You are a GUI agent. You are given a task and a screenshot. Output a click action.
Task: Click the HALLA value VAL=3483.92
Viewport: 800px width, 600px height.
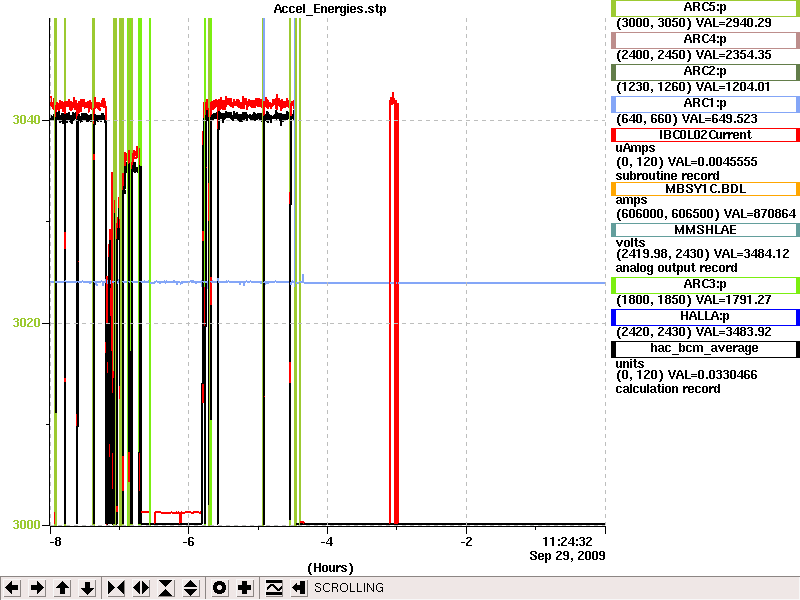pyautogui.click(x=734, y=332)
